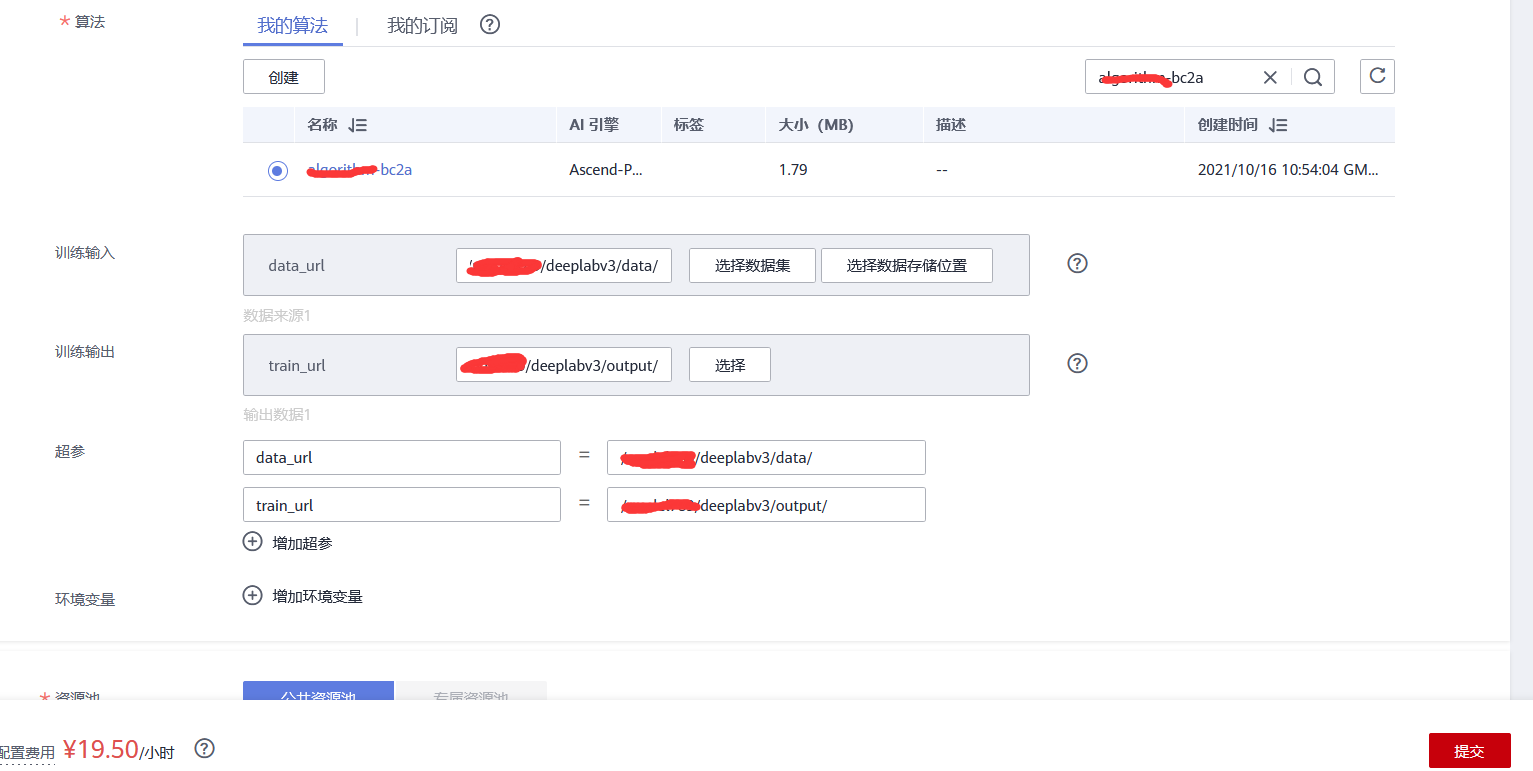The image size is (1533, 771).
Task: Sort algorithms by 名称 column icon
Action: click(x=358, y=125)
